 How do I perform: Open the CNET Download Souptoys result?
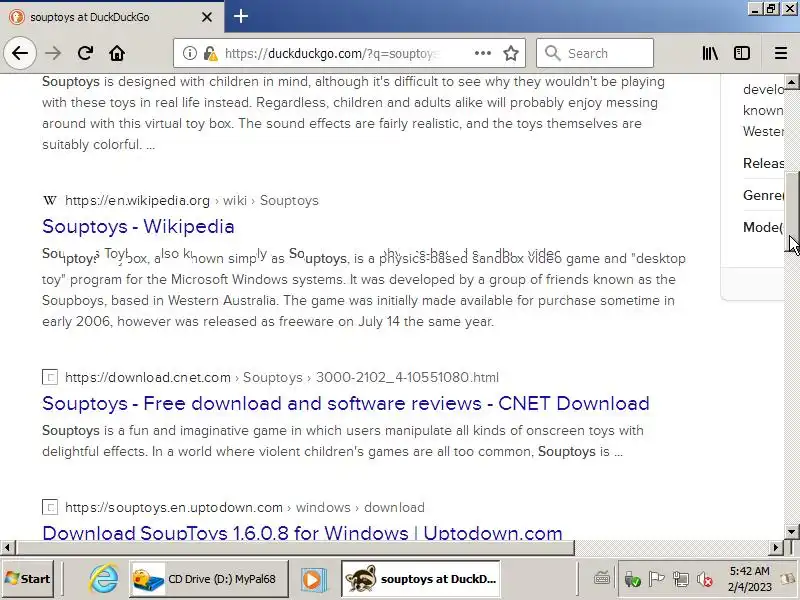click(x=346, y=404)
